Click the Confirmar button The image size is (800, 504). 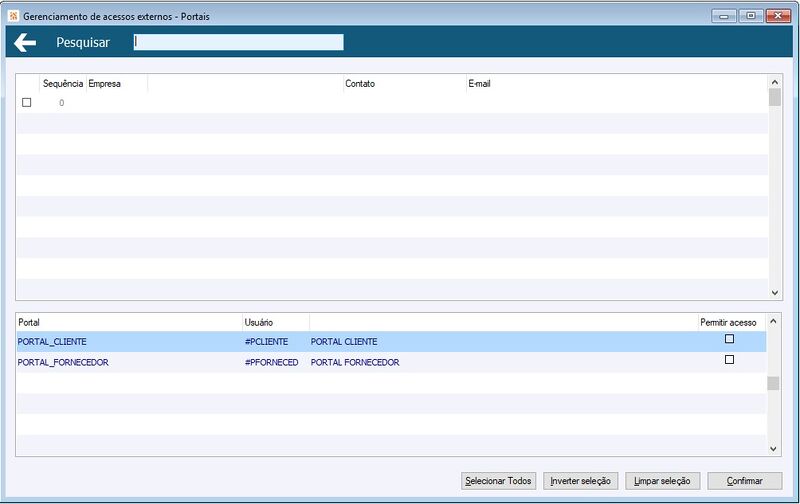click(x=744, y=481)
